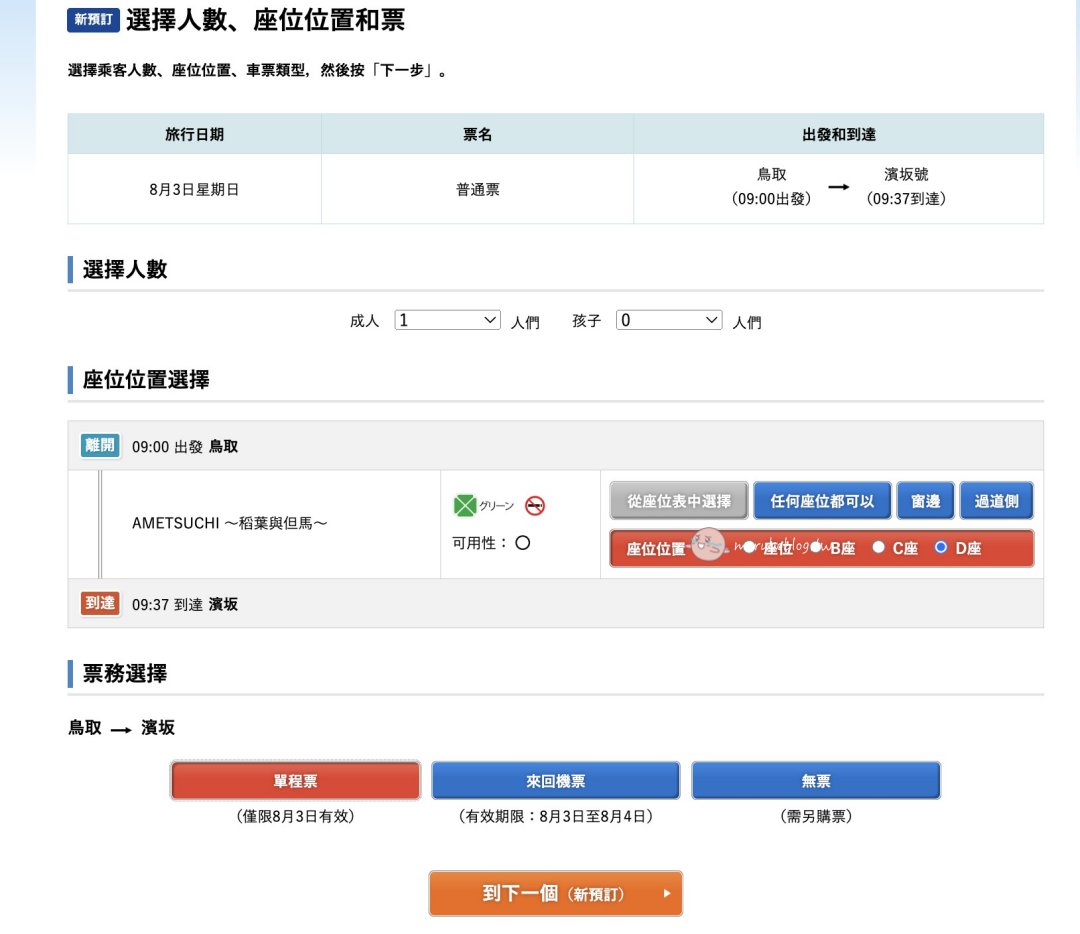Select the first 座位 radio button
This screenshot has width=1080, height=934.
(x=749, y=547)
